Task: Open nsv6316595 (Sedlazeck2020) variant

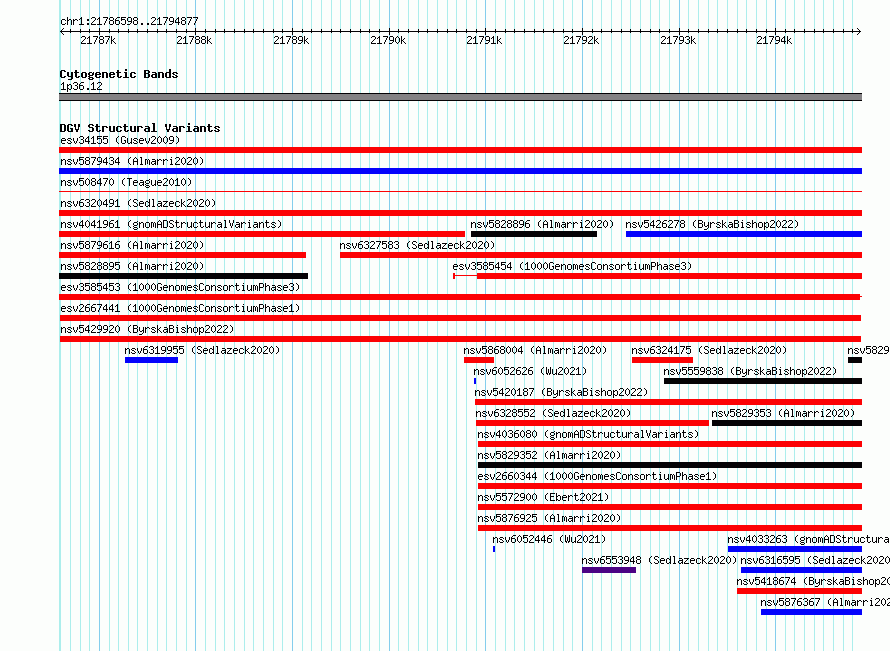Action: point(815,560)
